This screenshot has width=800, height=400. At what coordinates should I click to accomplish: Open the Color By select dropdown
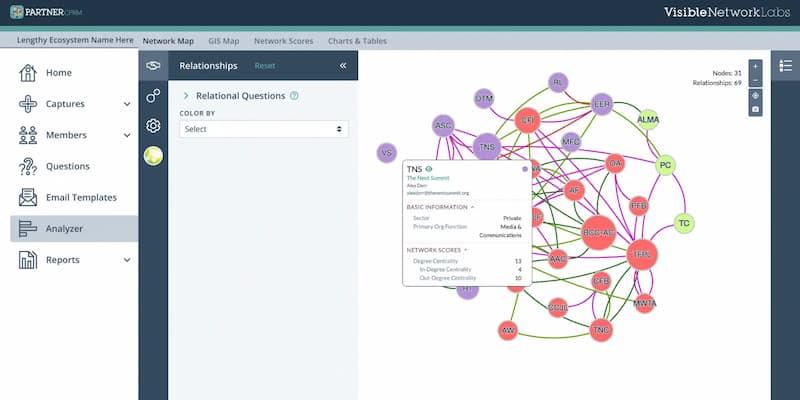264,129
